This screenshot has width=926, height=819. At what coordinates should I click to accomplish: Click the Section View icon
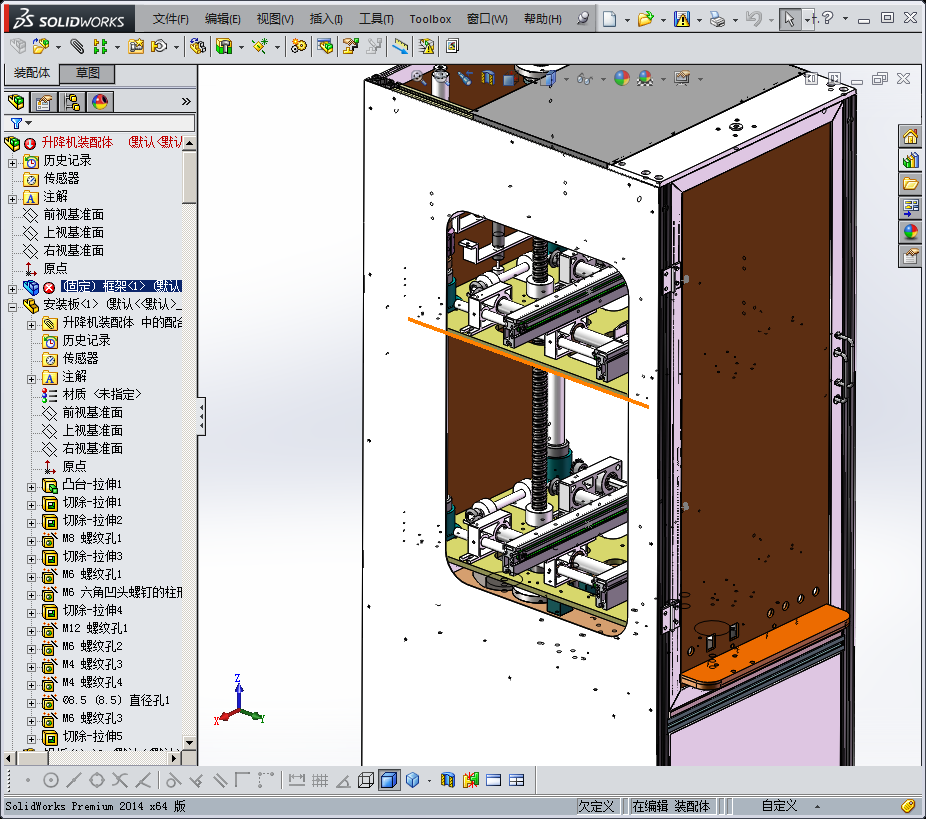click(488, 78)
